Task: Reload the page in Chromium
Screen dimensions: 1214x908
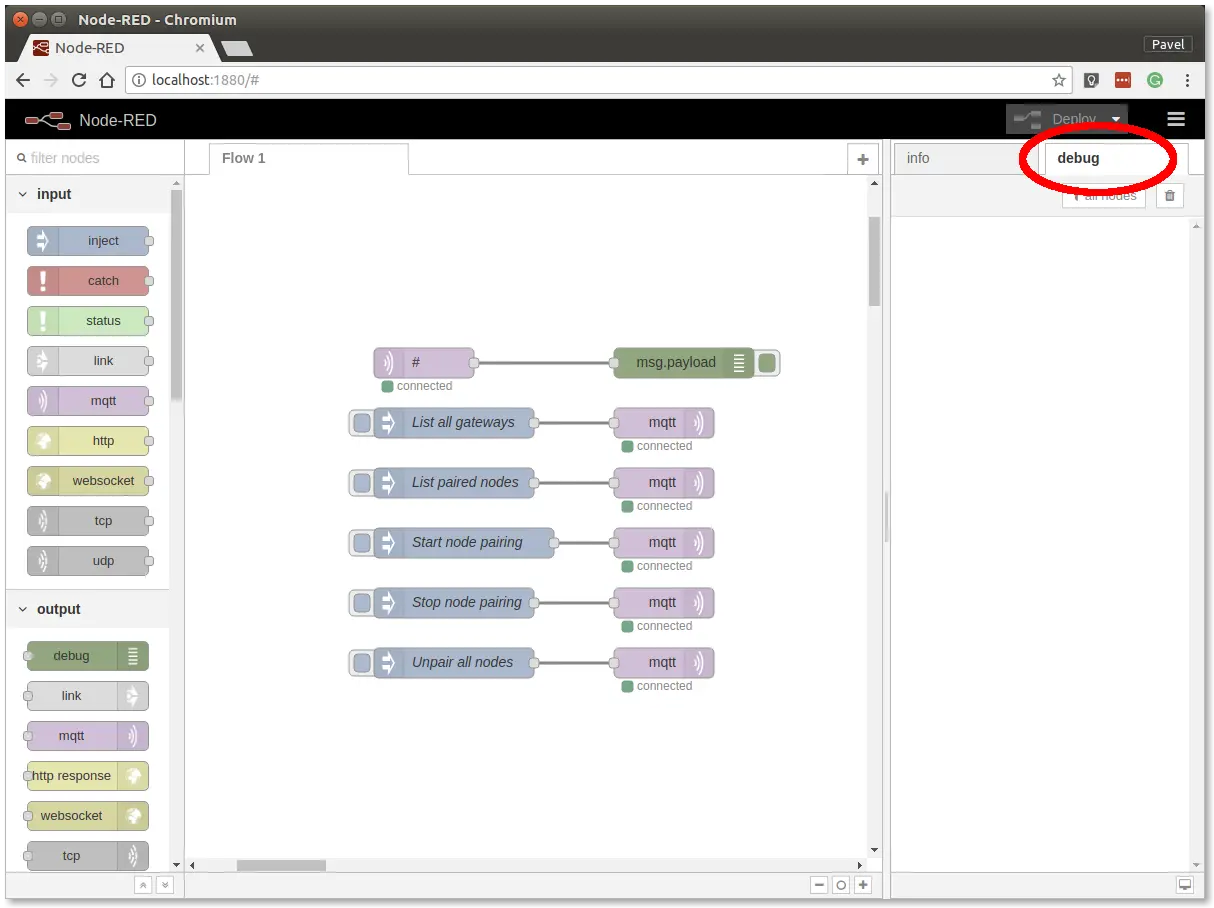Action: click(x=79, y=80)
